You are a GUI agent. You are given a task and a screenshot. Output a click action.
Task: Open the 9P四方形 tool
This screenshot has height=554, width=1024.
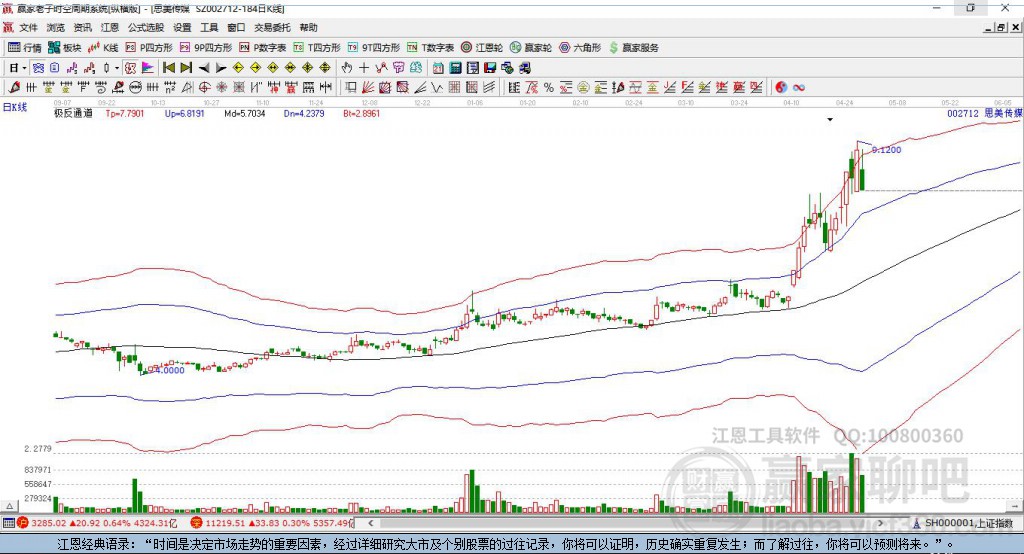click(206, 48)
